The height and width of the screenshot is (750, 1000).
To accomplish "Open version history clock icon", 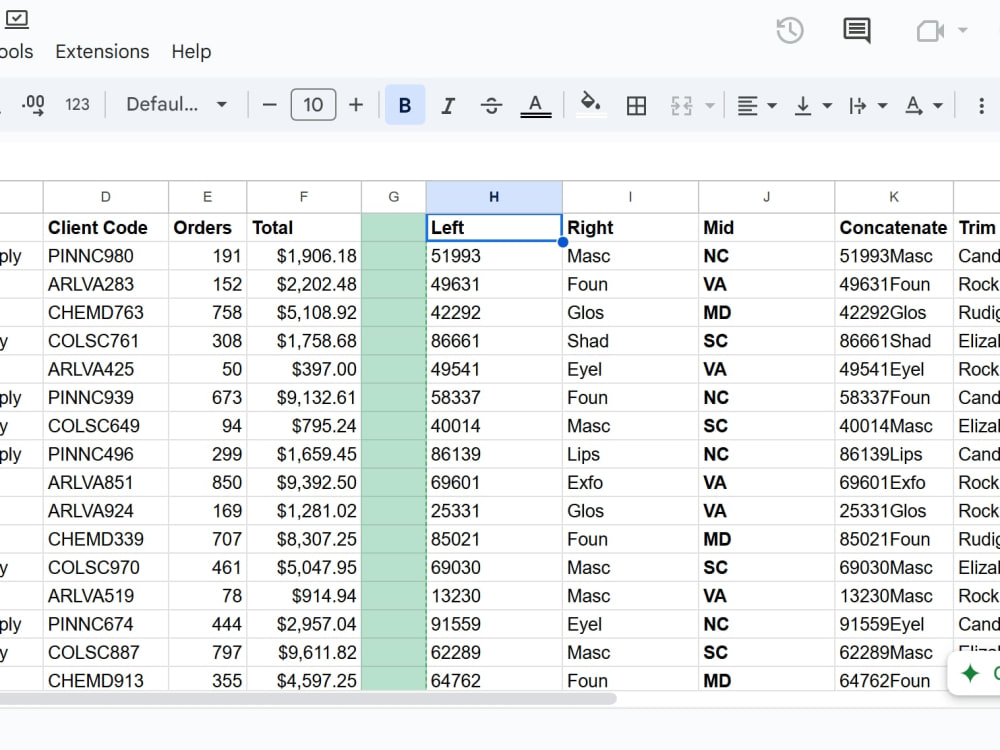I will (790, 31).
